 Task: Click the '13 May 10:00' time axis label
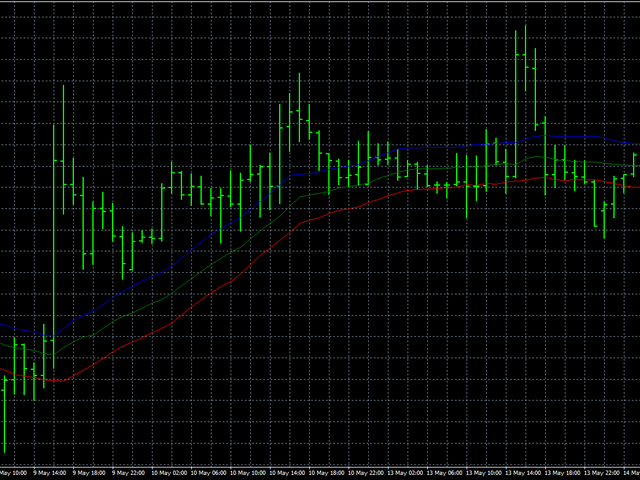click(485, 473)
